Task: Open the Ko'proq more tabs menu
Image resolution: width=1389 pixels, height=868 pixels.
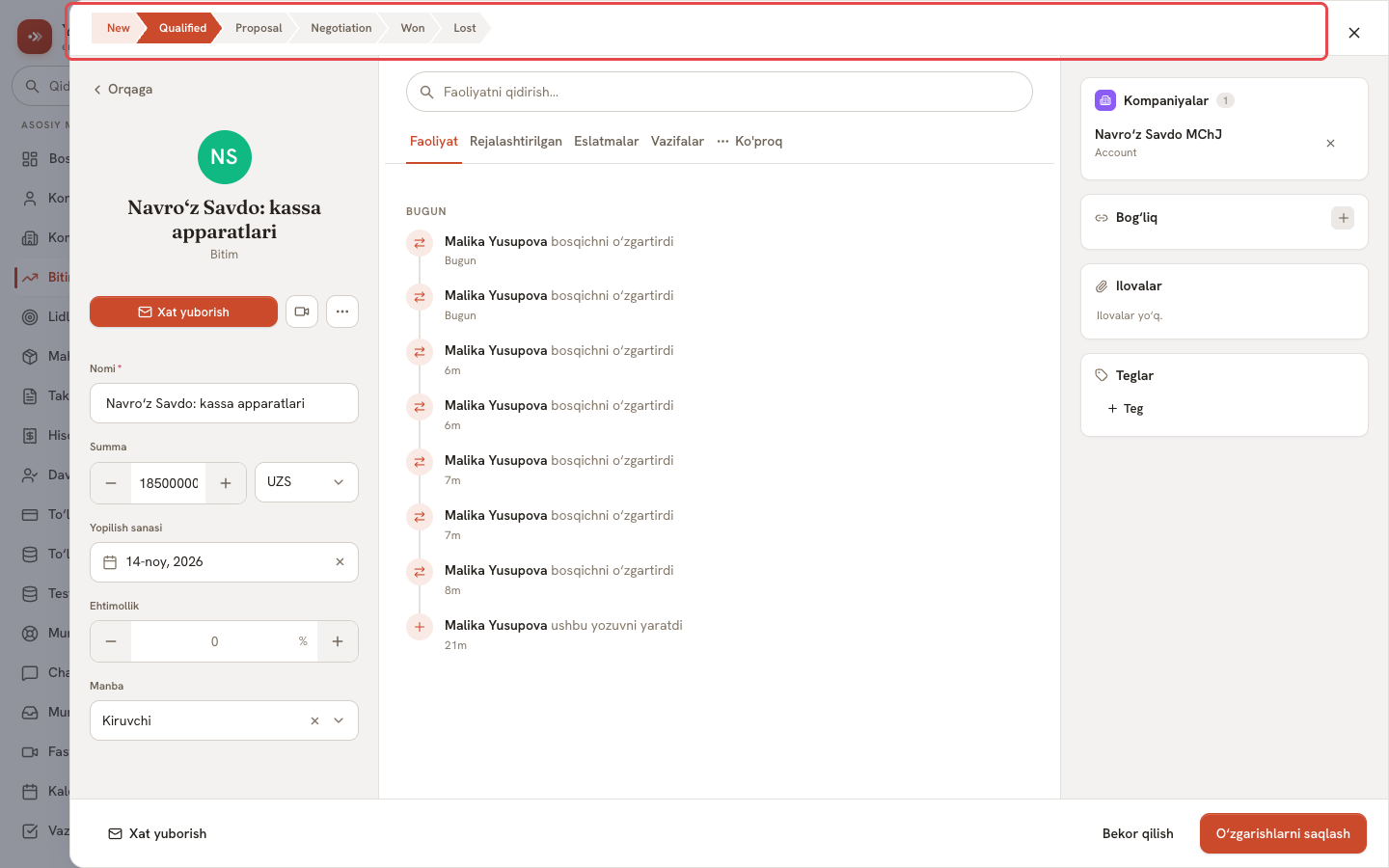Action: pyautogui.click(x=749, y=142)
